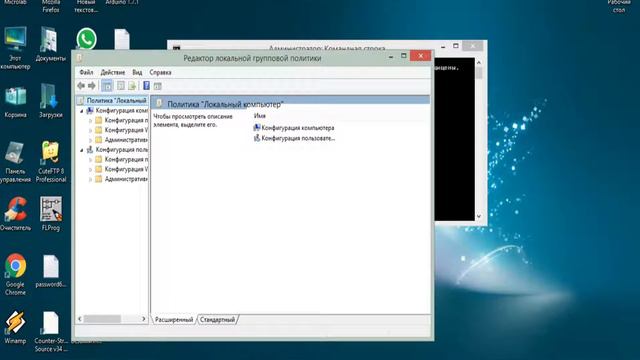Open Очиститель CCleaner desktop icon

coord(16,214)
